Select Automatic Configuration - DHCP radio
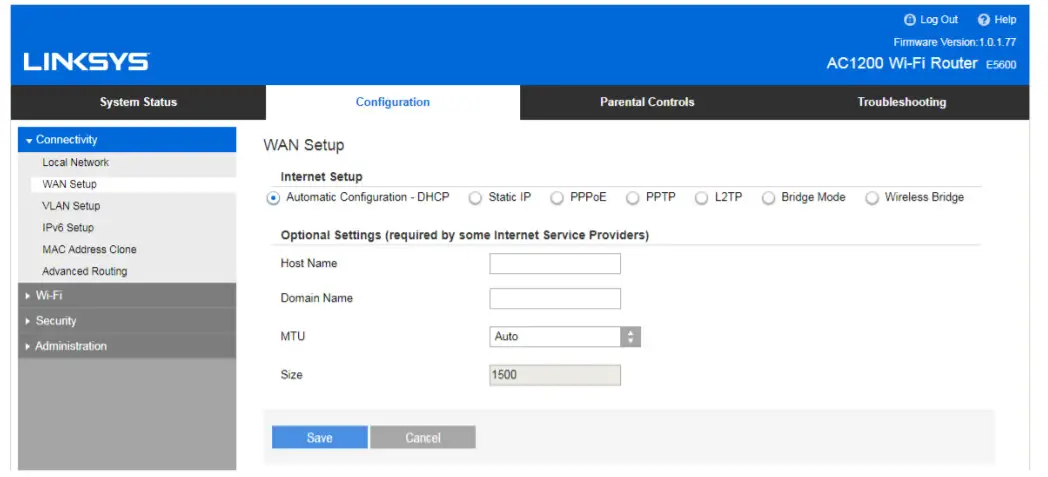 tap(273, 198)
